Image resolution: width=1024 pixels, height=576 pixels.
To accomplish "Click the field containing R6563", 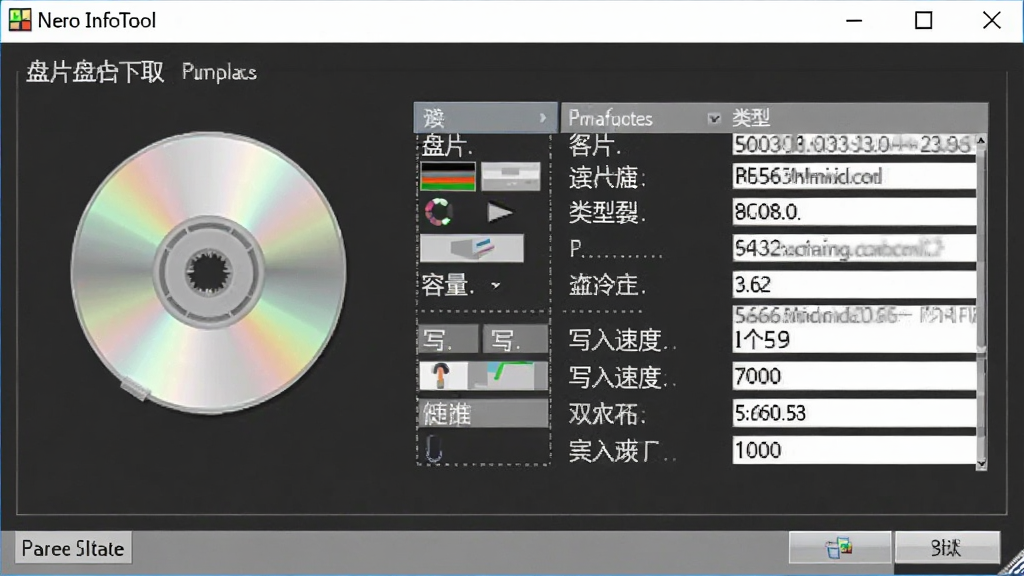I will [x=854, y=176].
